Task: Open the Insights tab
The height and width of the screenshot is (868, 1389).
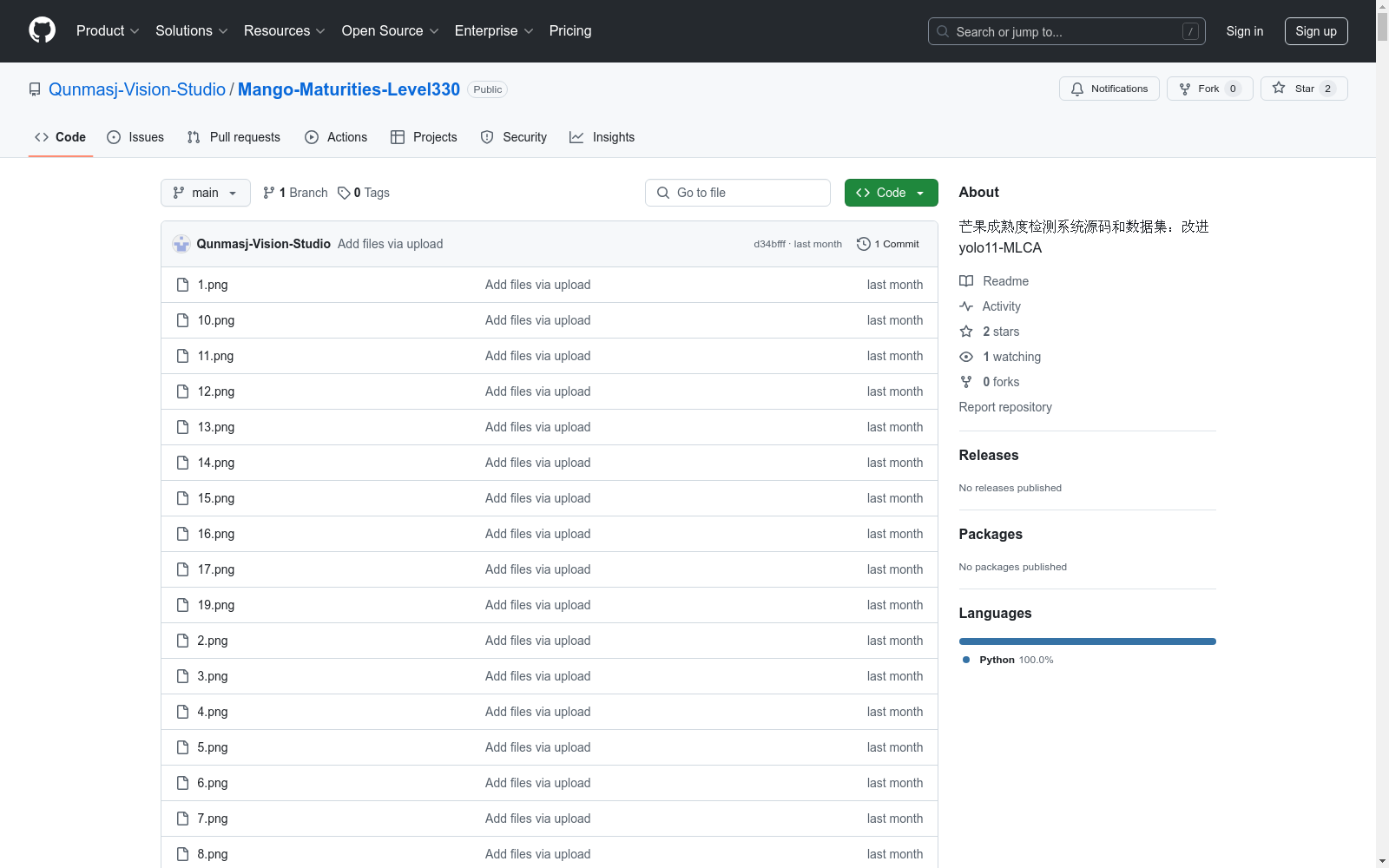Action: click(602, 137)
